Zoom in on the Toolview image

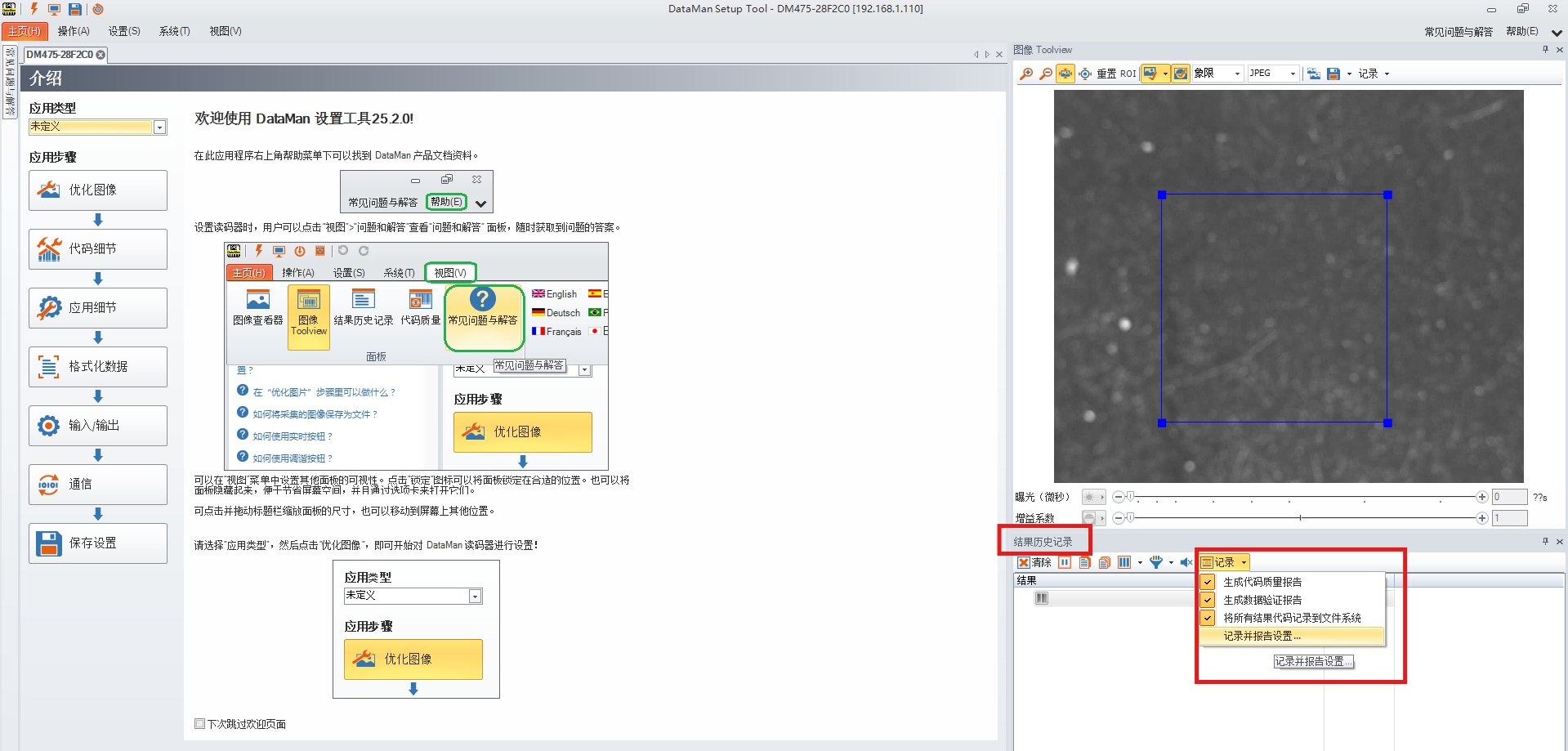click(1026, 74)
